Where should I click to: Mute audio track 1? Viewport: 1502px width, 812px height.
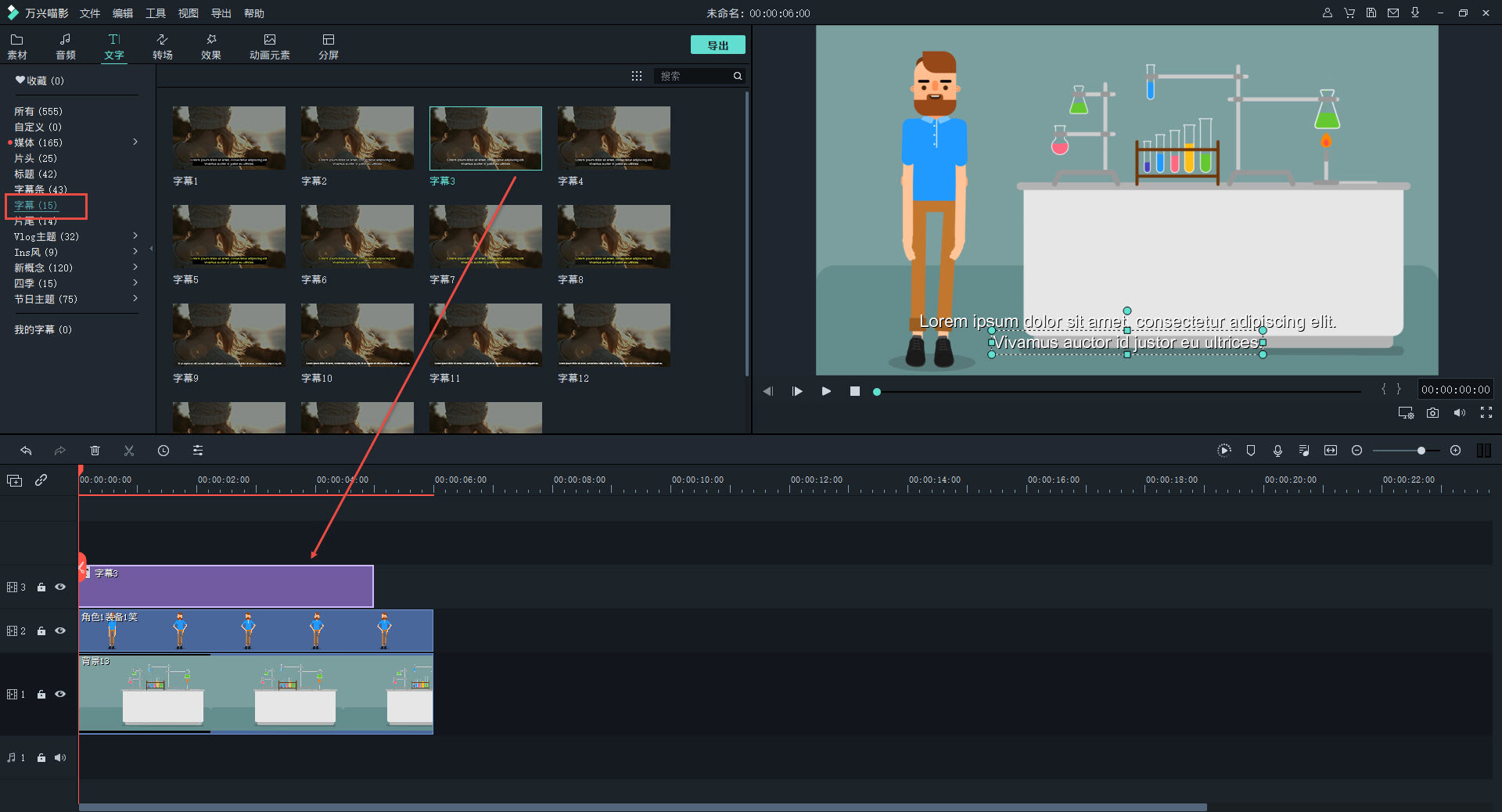(x=60, y=757)
